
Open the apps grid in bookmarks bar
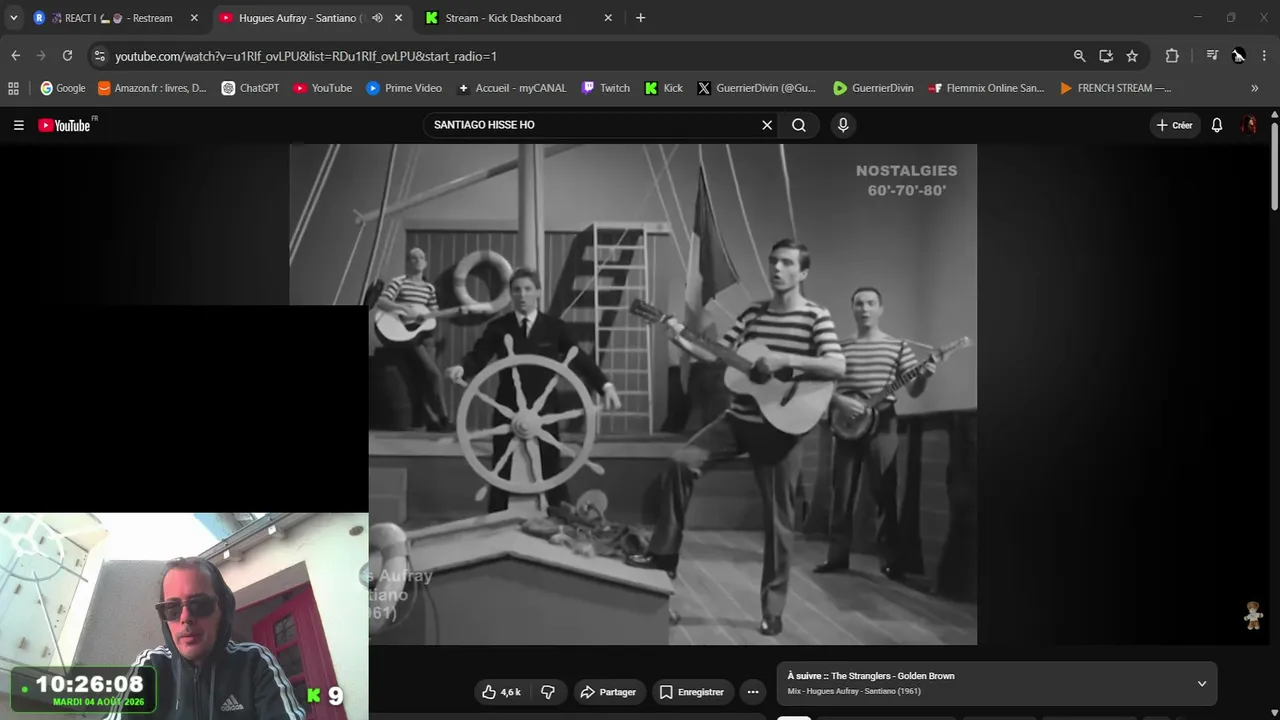click(13, 88)
